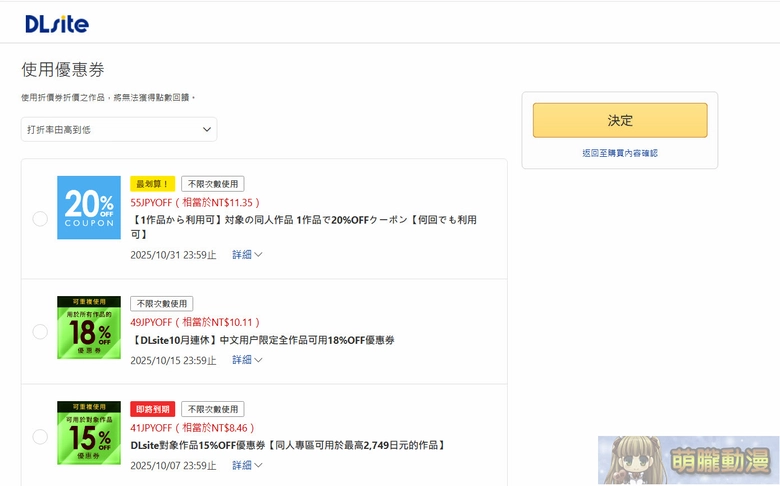
Task: Click the DLsite logo in the header
Action: 56,22
